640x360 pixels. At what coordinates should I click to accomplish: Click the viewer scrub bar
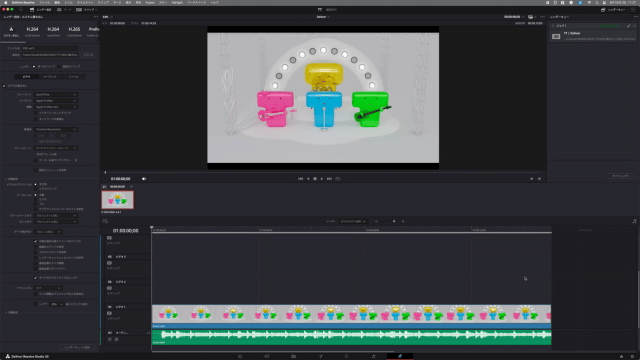pos(322,172)
